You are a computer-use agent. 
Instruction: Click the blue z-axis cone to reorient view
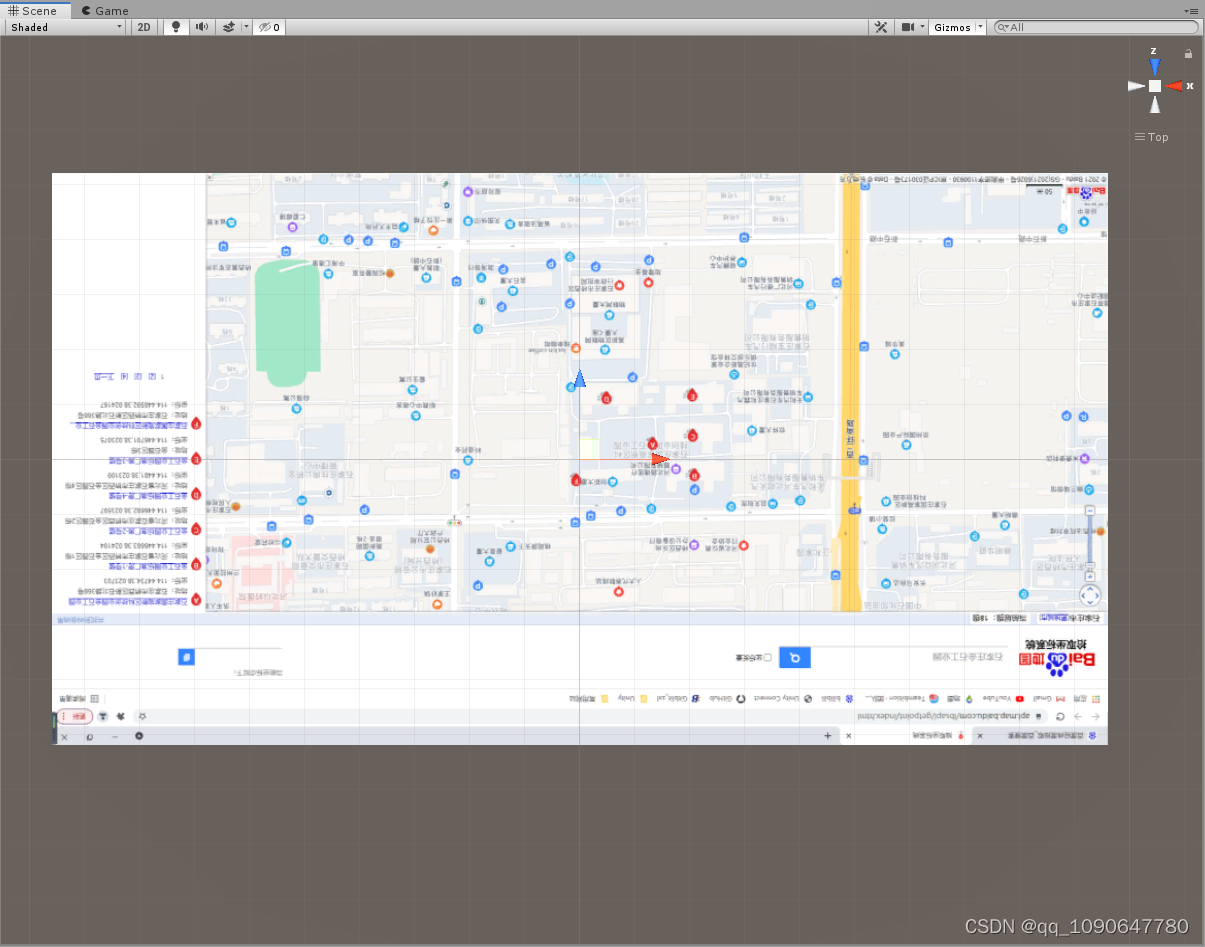click(1155, 66)
